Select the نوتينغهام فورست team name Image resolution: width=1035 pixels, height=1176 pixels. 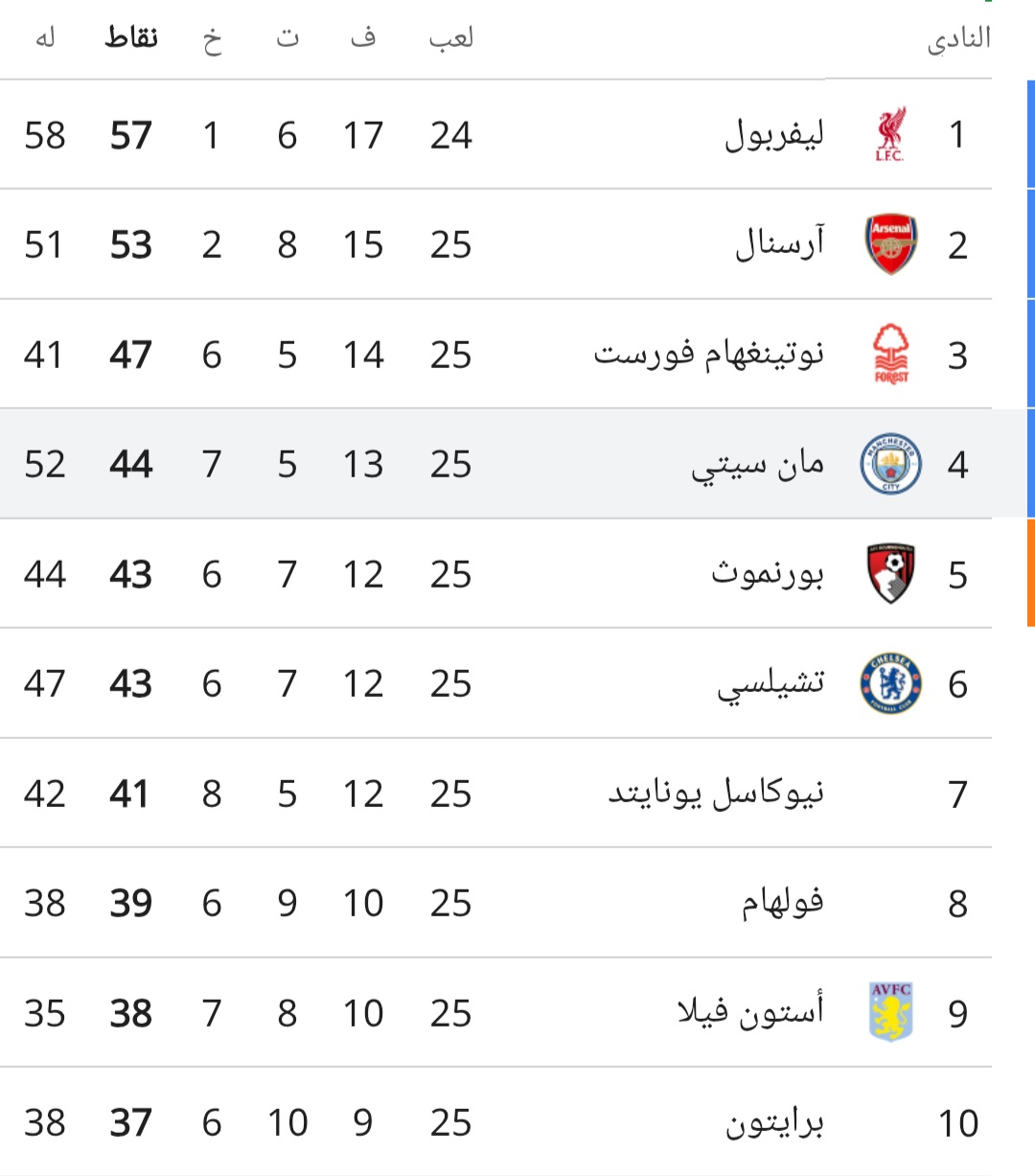709,355
